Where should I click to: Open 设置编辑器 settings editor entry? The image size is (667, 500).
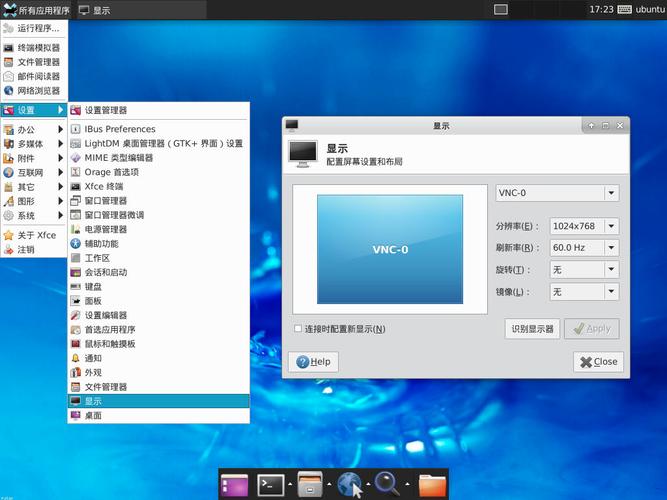[158, 315]
